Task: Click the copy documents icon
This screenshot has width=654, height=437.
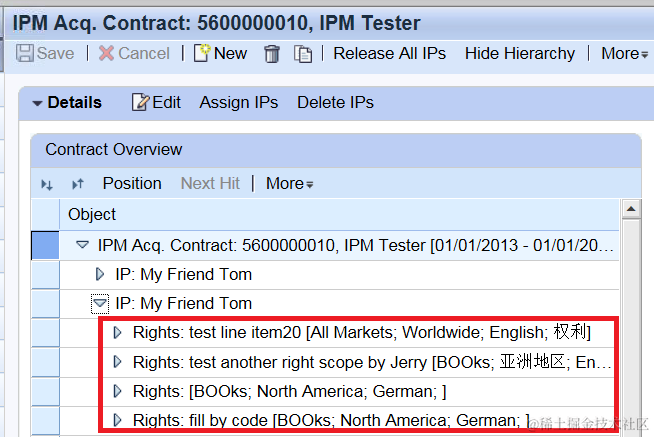Action: tap(303, 54)
